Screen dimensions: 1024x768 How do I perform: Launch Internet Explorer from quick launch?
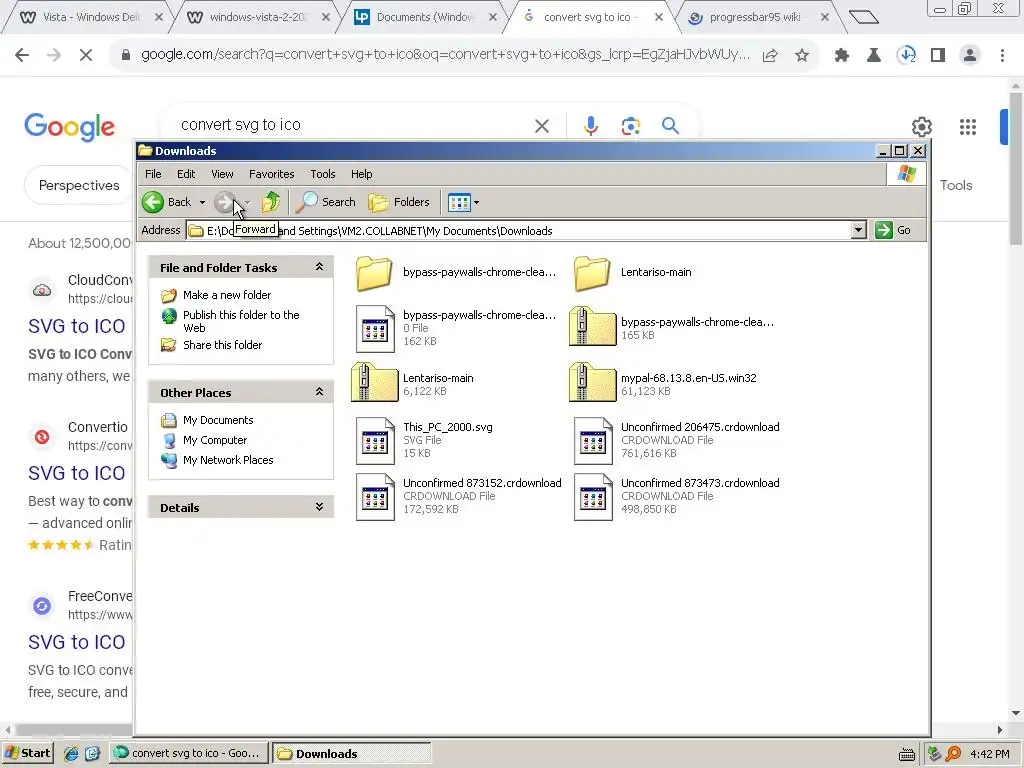click(x=71, y=753)
